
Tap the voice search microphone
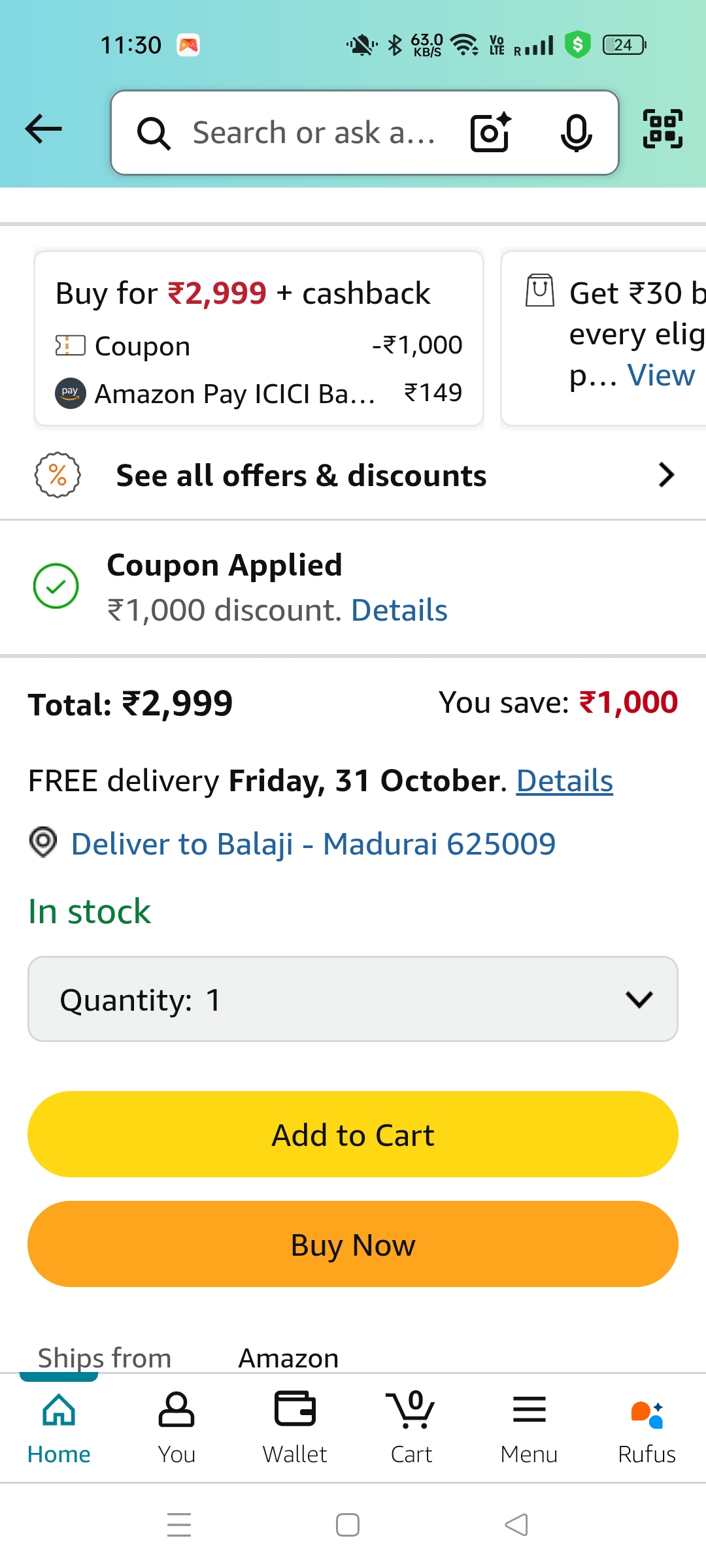pyautogui.click(x=576, y=133)
